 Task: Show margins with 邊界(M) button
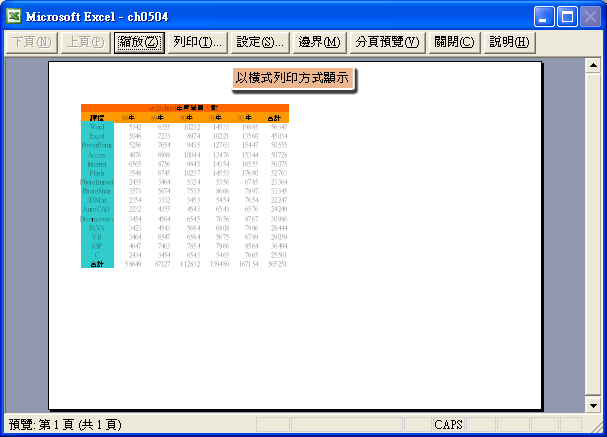[320, 42]
